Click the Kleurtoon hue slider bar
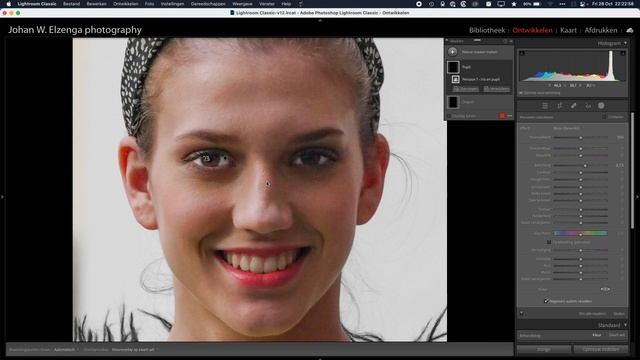 [580, 233]
